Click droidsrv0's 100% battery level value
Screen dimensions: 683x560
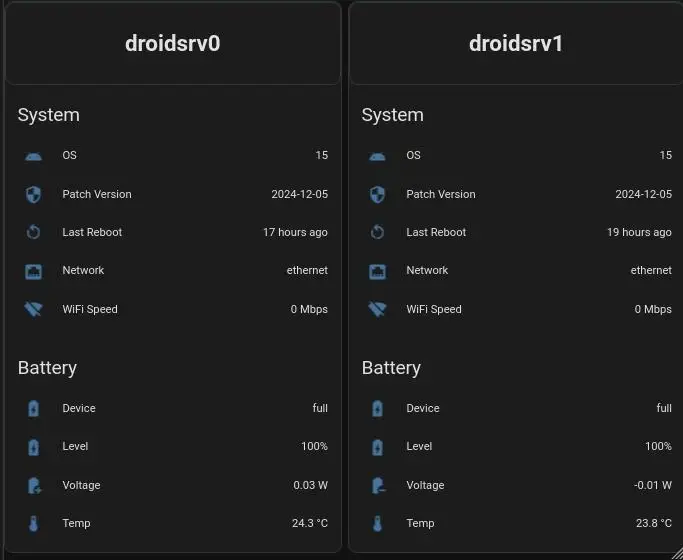(x=314, y=446)
